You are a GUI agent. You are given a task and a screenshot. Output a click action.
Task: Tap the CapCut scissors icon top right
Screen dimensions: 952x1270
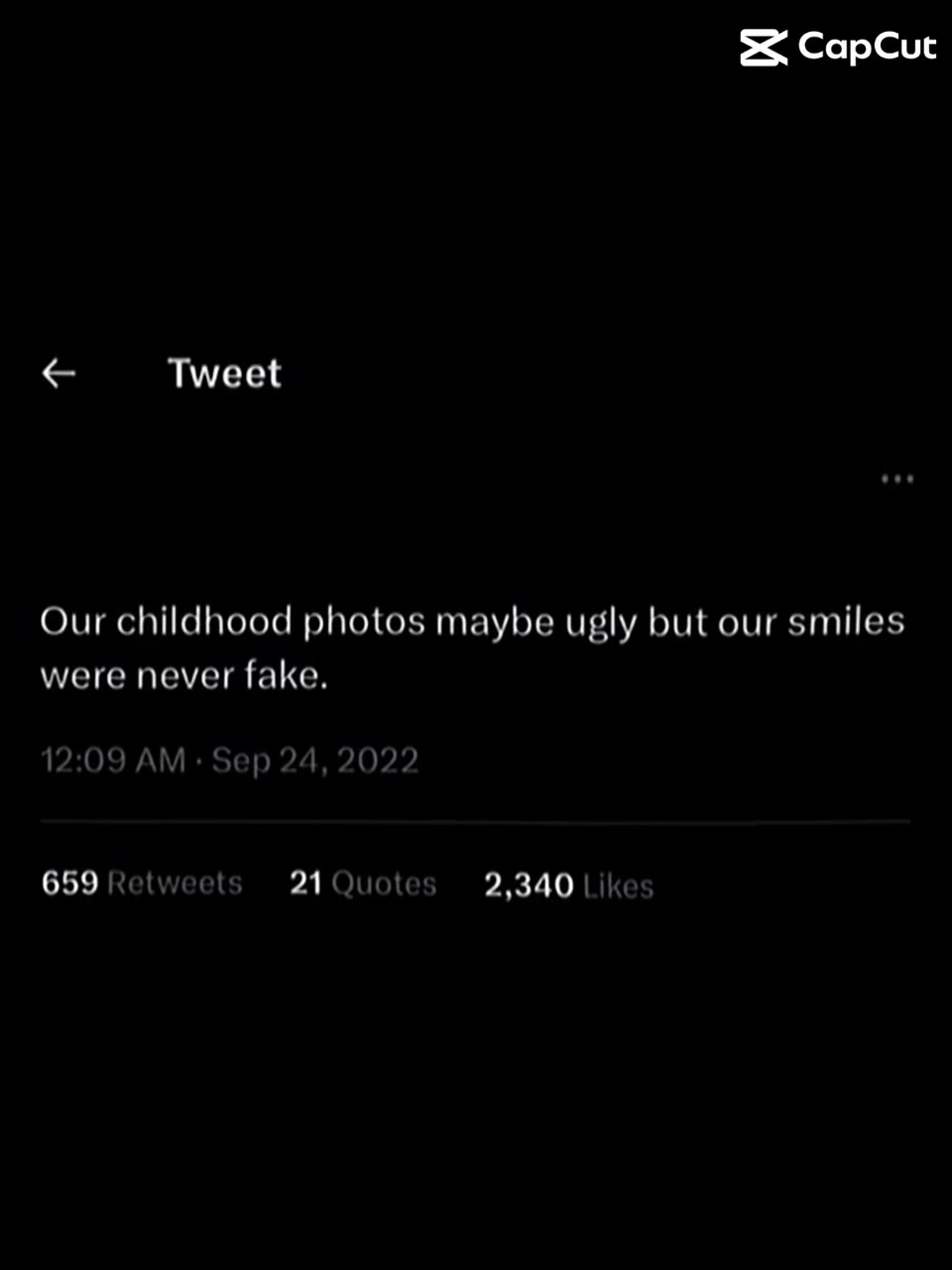click(764, 46)
